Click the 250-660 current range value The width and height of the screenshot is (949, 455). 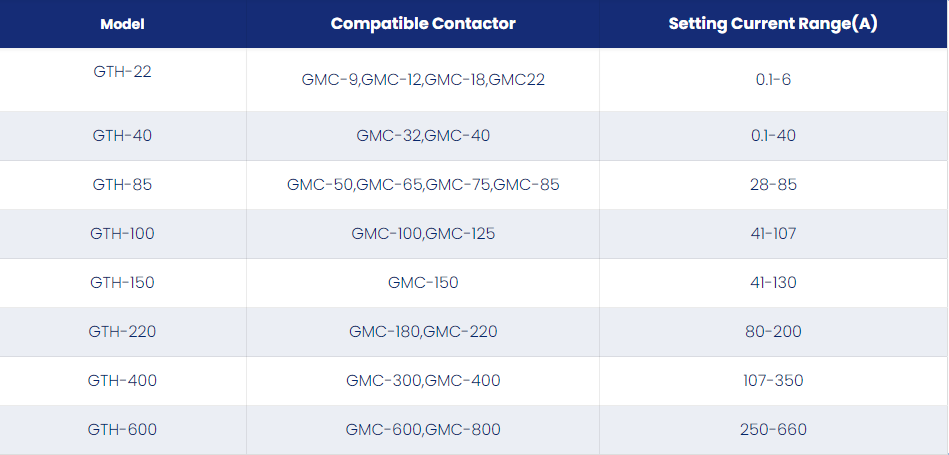tap(773, 430)
